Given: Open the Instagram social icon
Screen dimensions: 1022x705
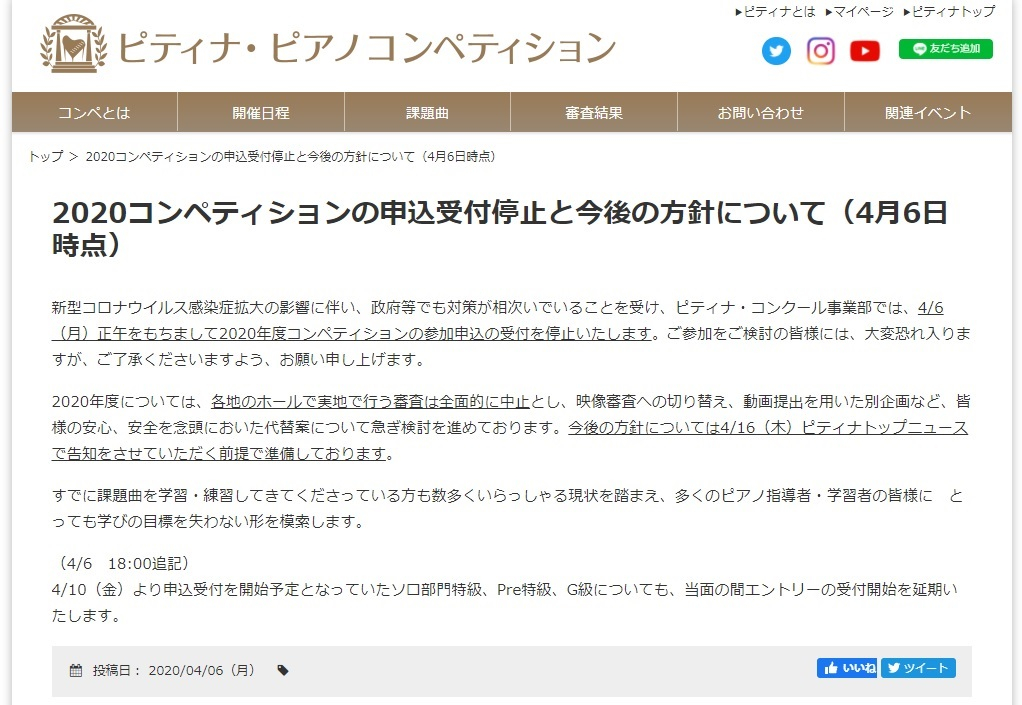Looking at the screenshot, I should [x=821, y=51].
